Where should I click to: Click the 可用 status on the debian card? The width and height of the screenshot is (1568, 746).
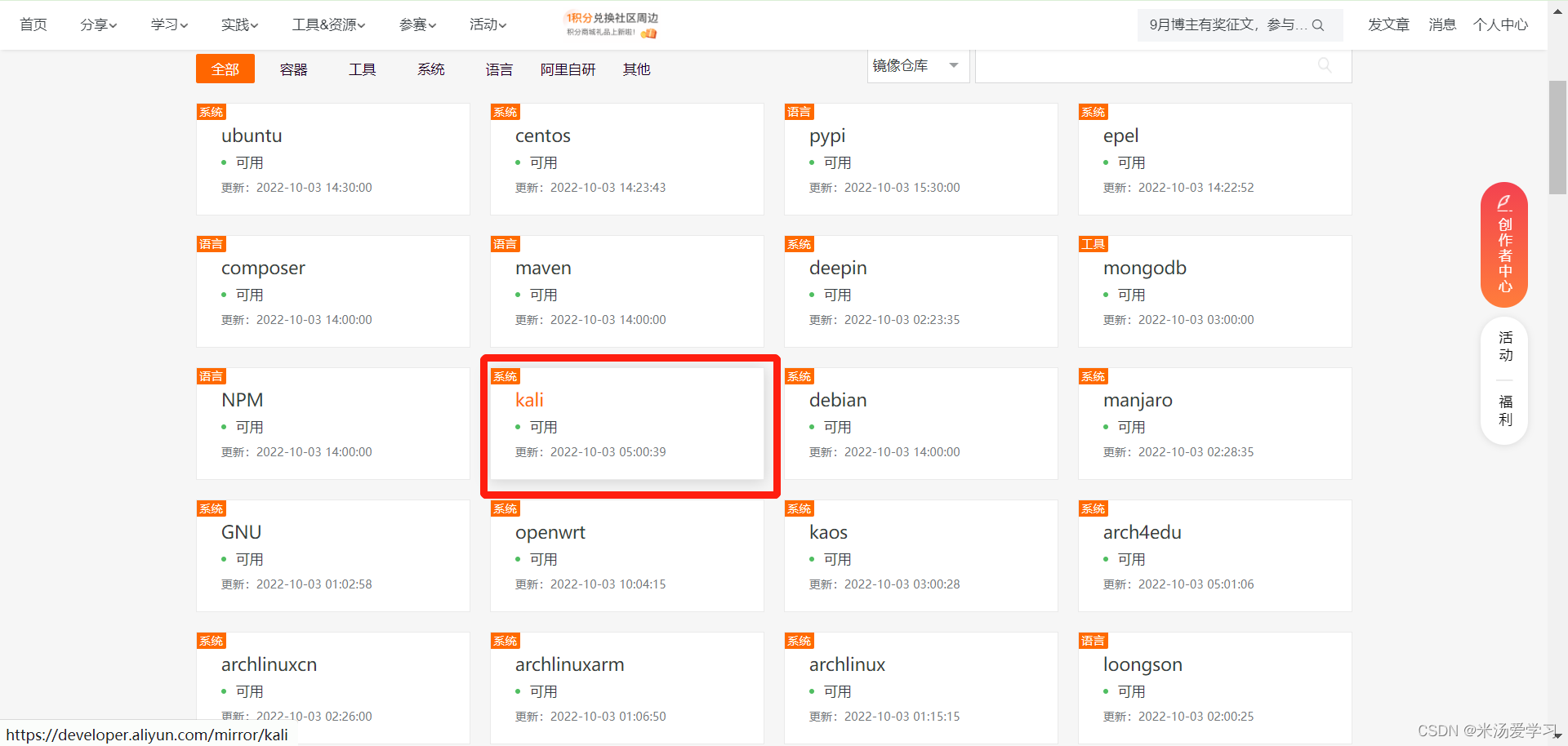coord(837,427)
